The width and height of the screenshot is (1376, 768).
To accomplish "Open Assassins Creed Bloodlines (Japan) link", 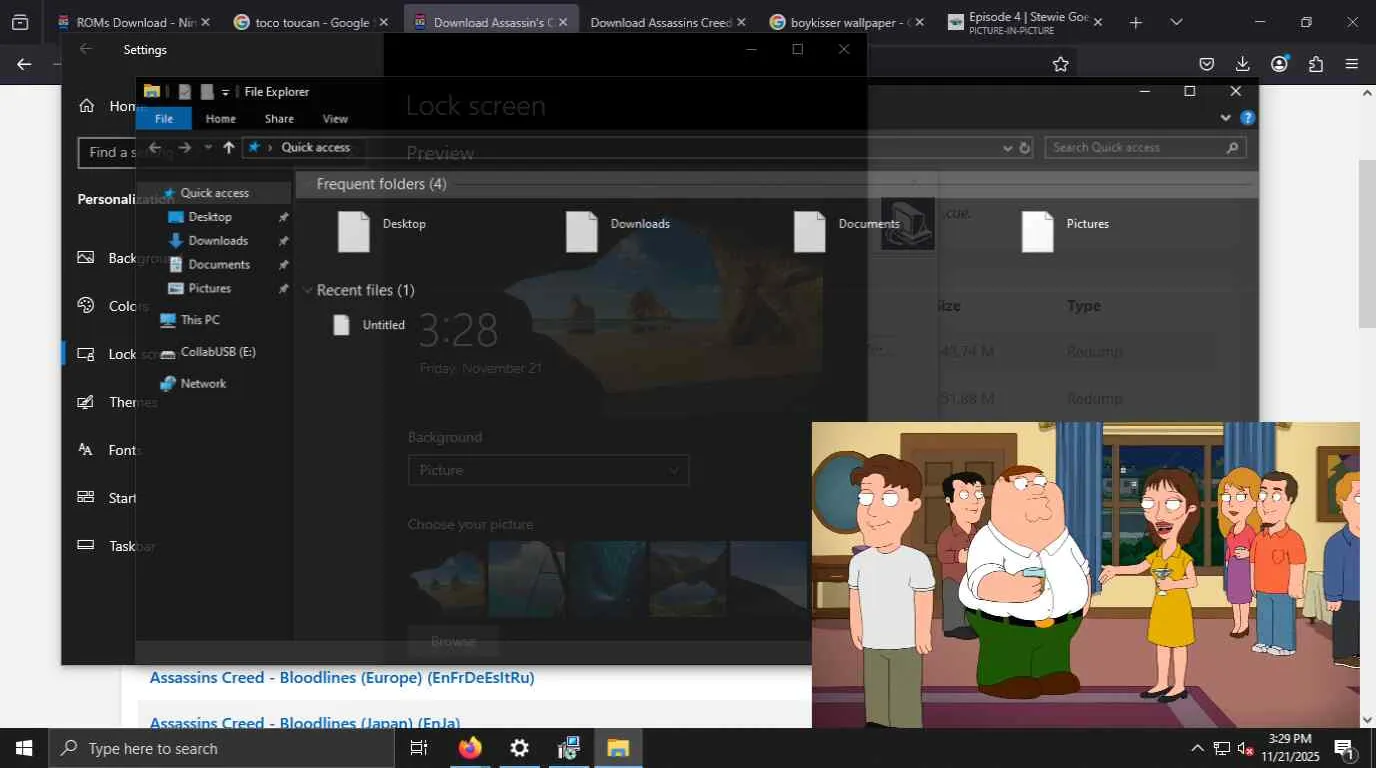I will 305,722.
